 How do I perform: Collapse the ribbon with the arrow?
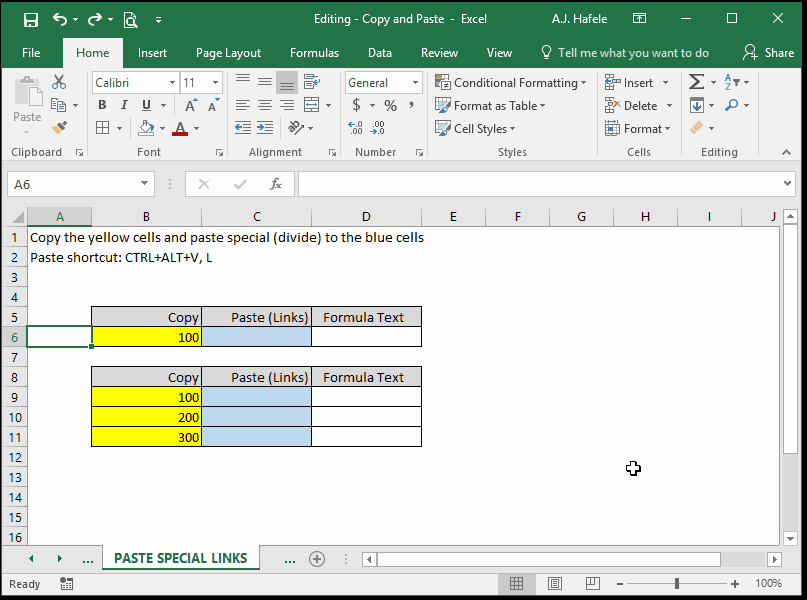[x=786, y=152]
